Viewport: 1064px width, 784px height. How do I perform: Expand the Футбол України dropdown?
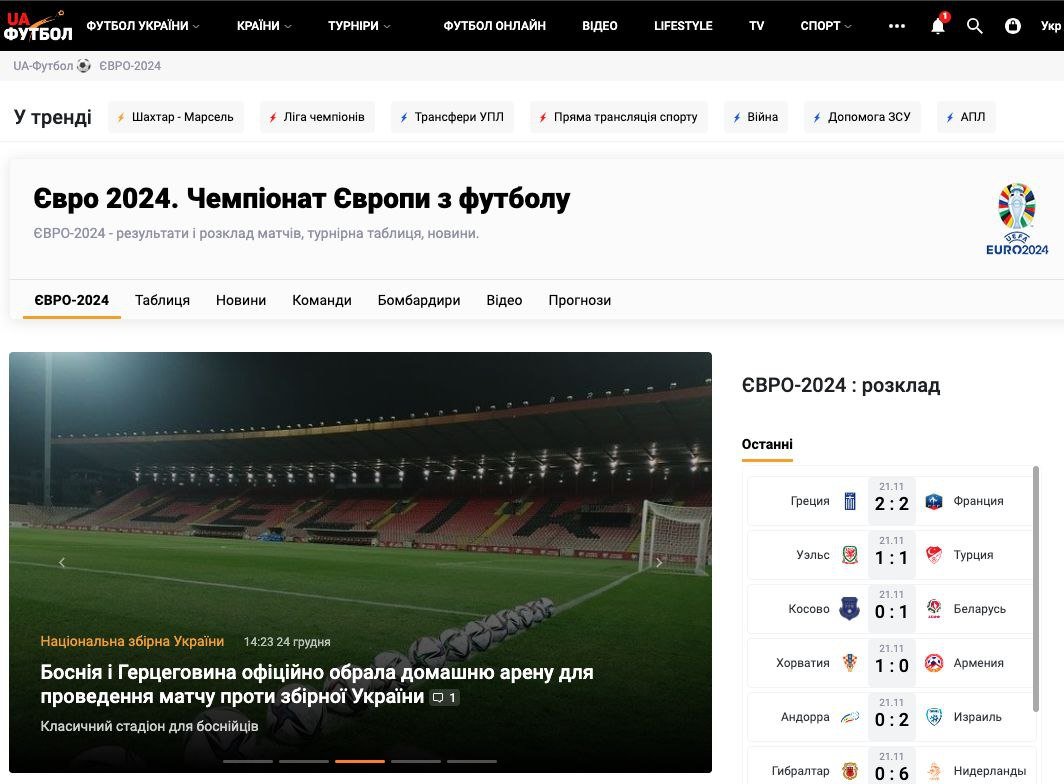click(143, 26)
